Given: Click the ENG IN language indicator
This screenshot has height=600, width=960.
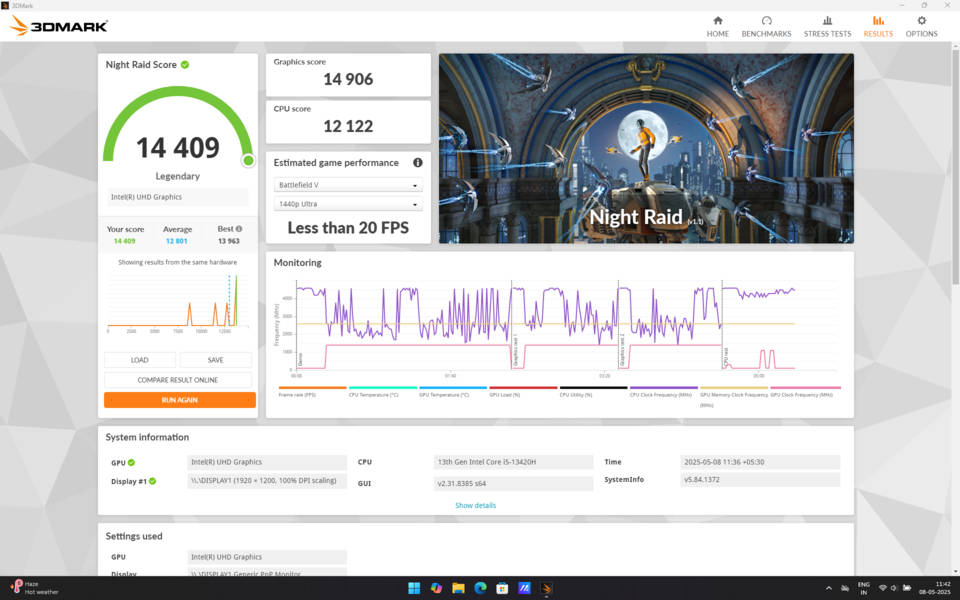Looking at the screenshot, I should (x=863, y=588).
